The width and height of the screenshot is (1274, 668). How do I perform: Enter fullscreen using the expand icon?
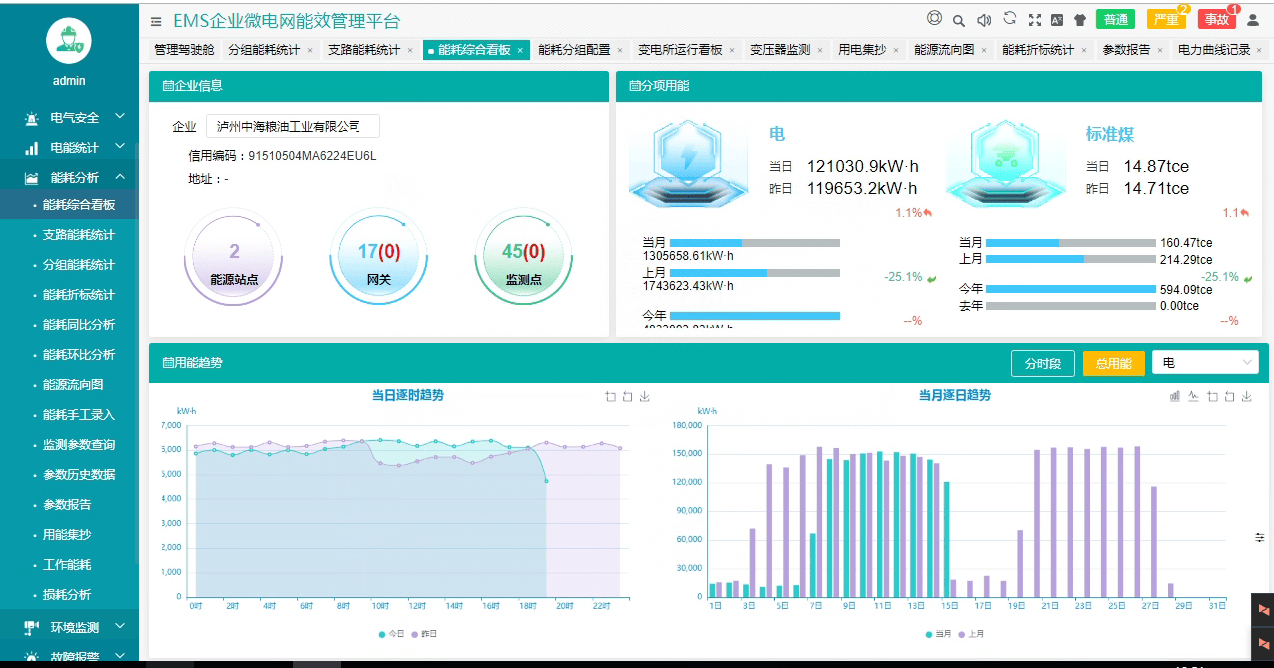coord(1035,20)
